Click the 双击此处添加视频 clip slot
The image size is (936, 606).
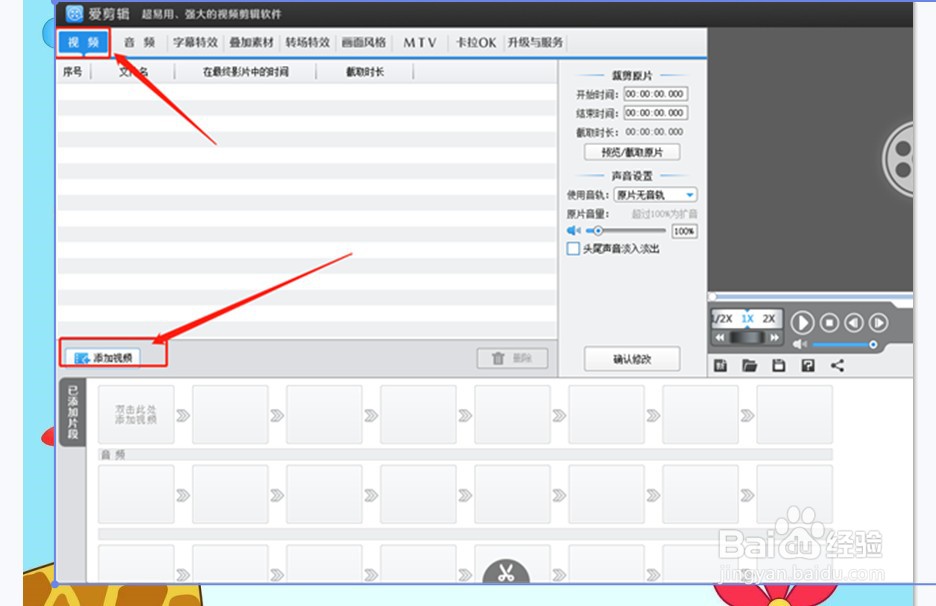pyautogui.click(x=136, y=414)
